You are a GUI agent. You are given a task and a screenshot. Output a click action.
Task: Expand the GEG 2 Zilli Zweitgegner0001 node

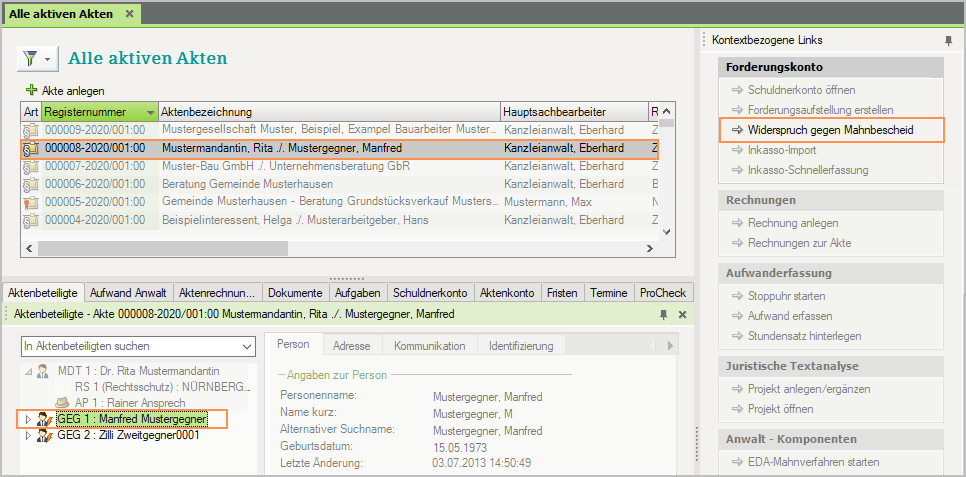click(x=28, y=436)
